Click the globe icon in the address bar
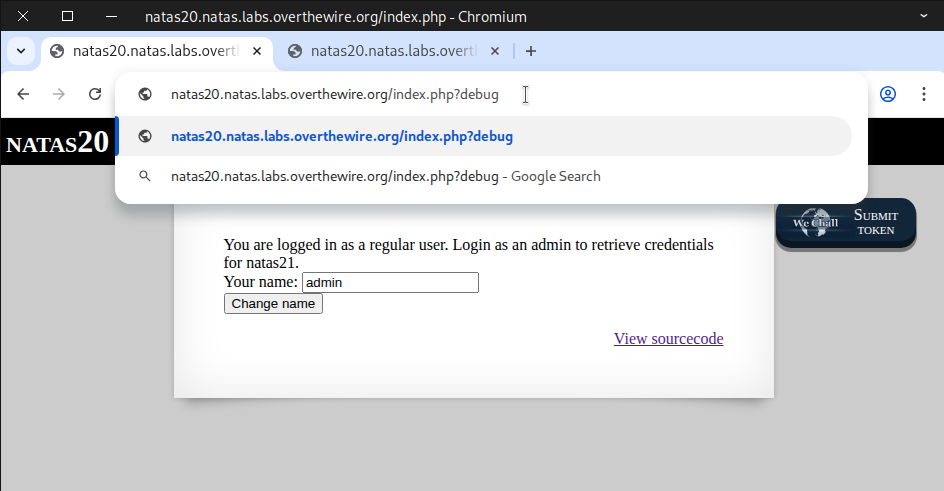944x491 pixels. tap(145, 94)
